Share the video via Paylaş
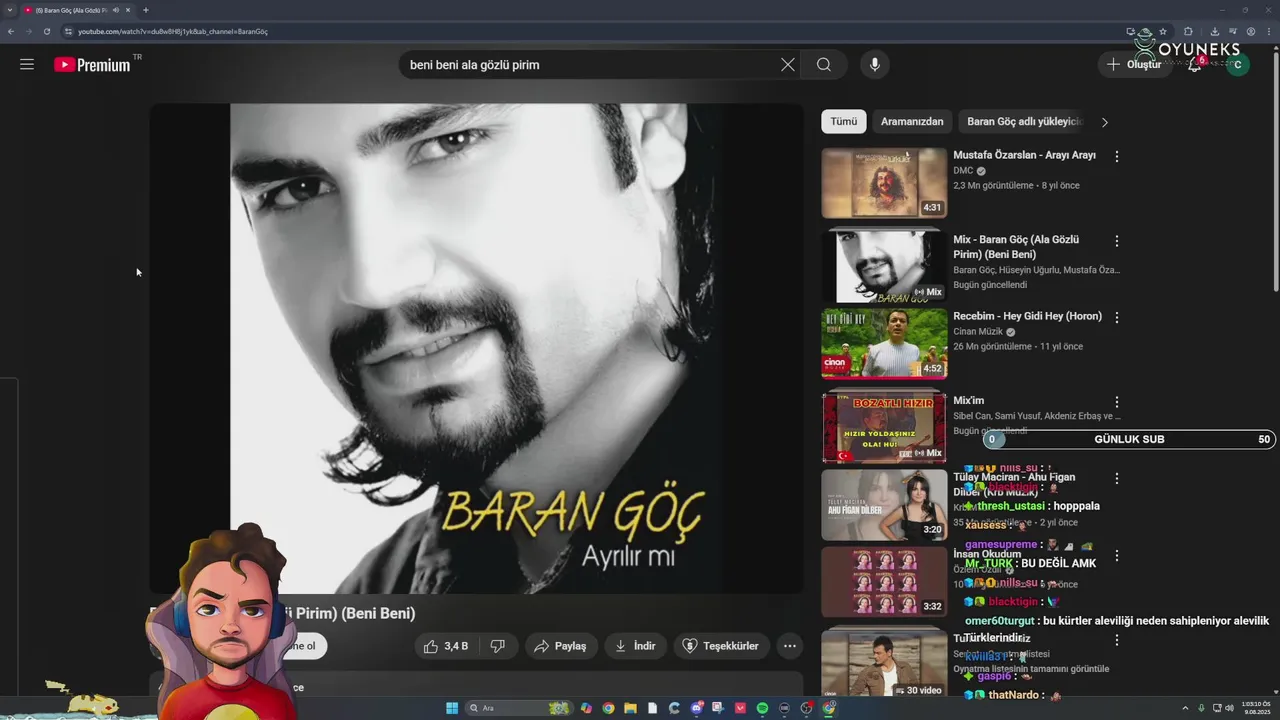This screenshot has width=1280, height=720. (x=561, y=646)
